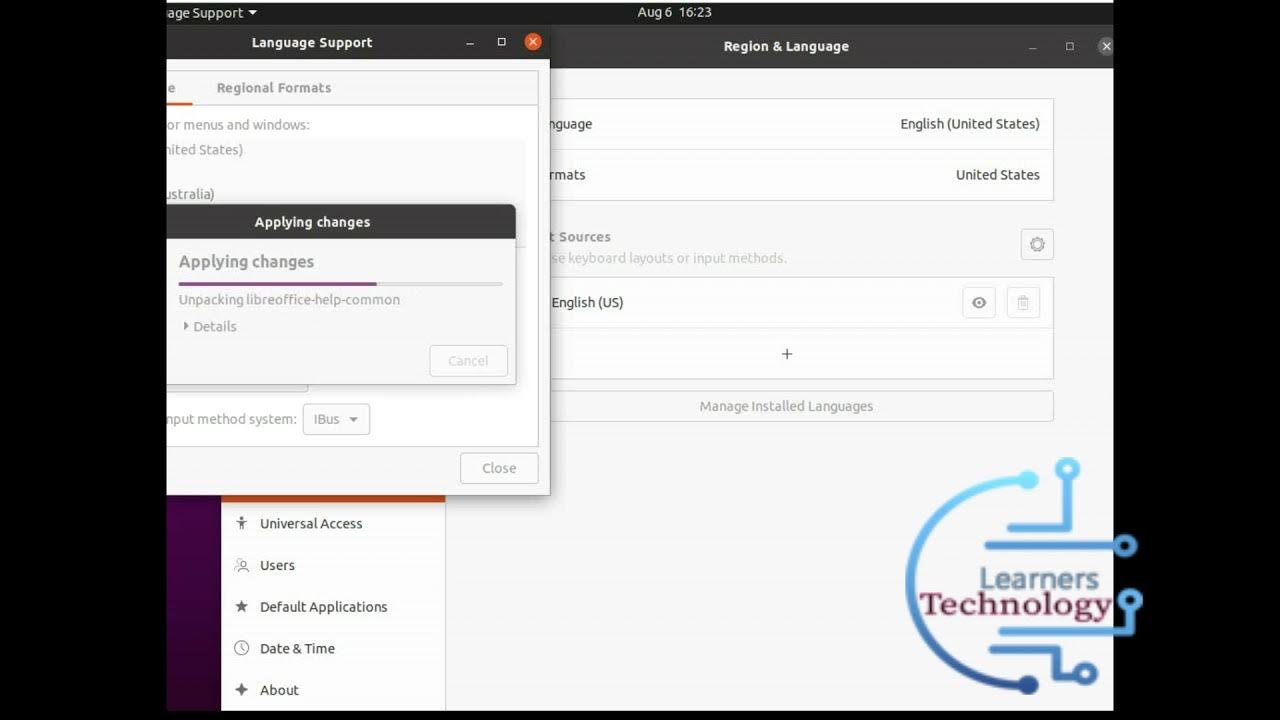This screenshot has height=720, width=1280.
Task: Open Input Sources gear settings
Action: point(1037,244)
